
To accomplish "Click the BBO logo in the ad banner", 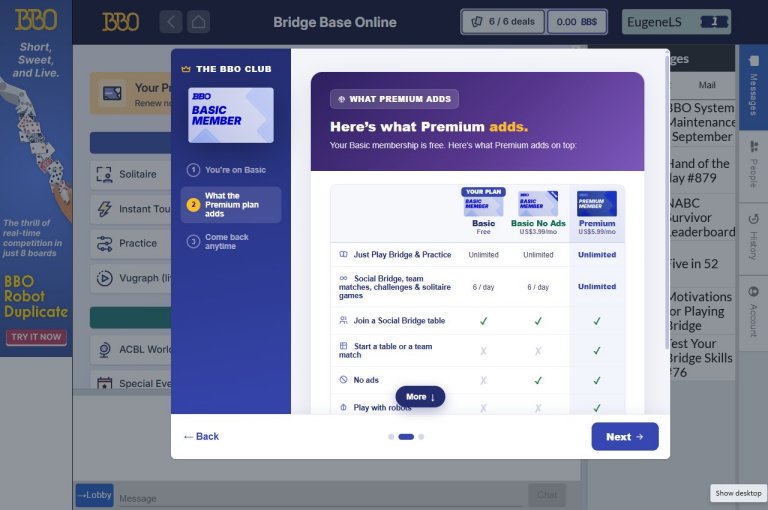I will coord(36,20).
